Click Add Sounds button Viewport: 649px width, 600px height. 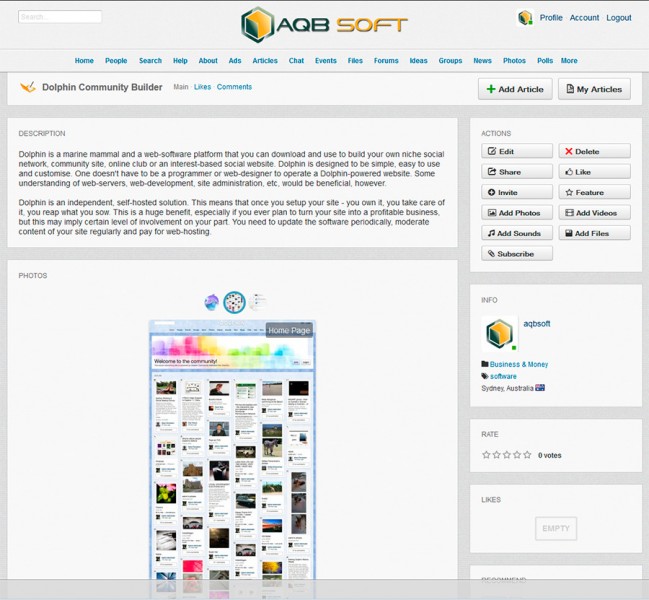click(517, 233)
